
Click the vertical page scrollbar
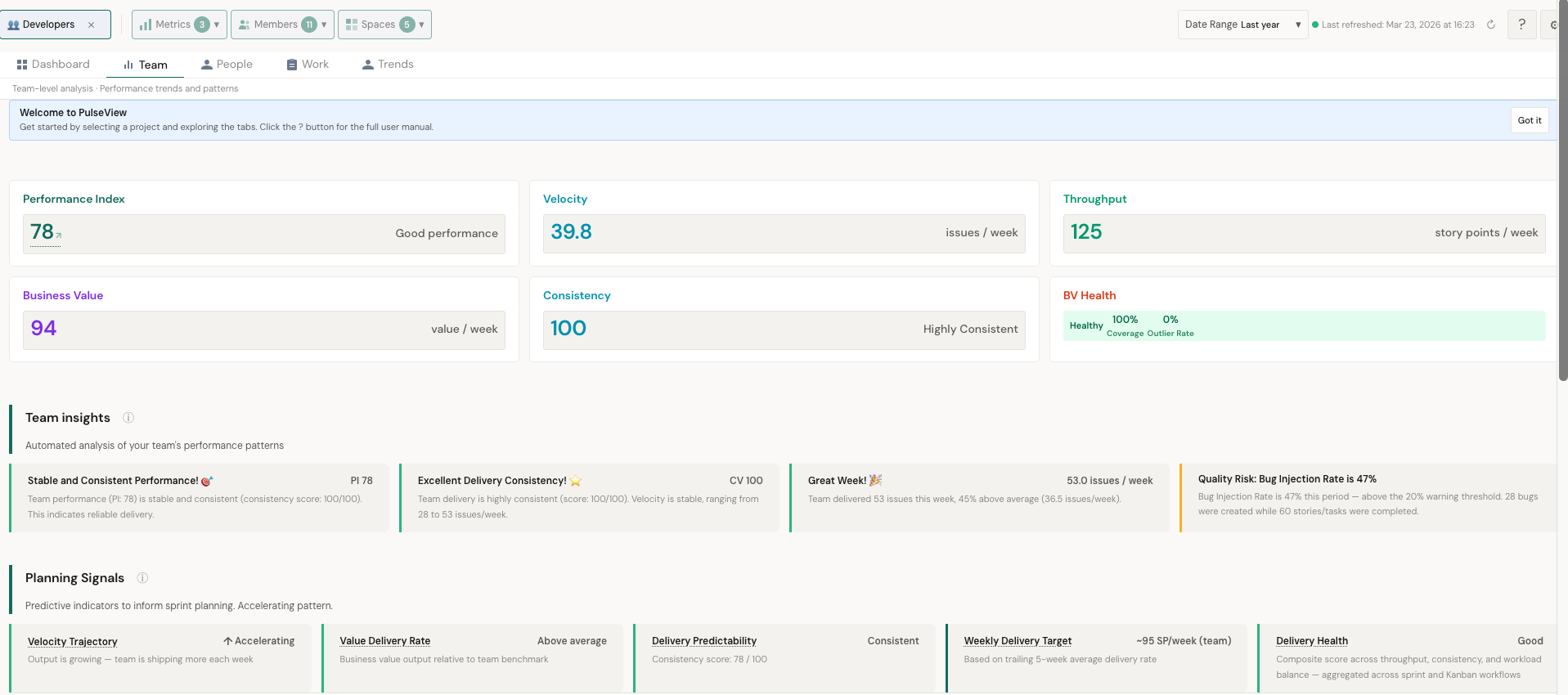1562,190
